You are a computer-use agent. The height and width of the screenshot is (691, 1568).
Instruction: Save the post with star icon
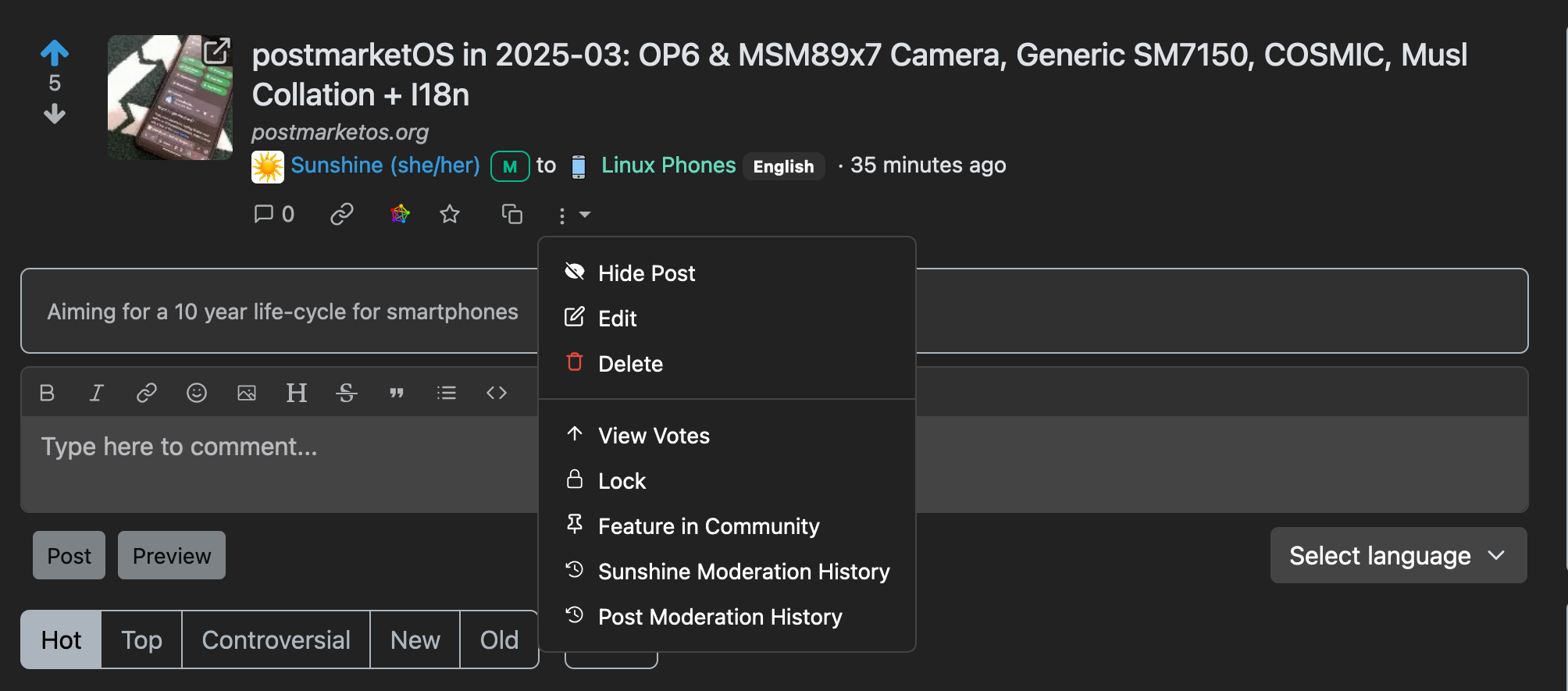[450, 214]
